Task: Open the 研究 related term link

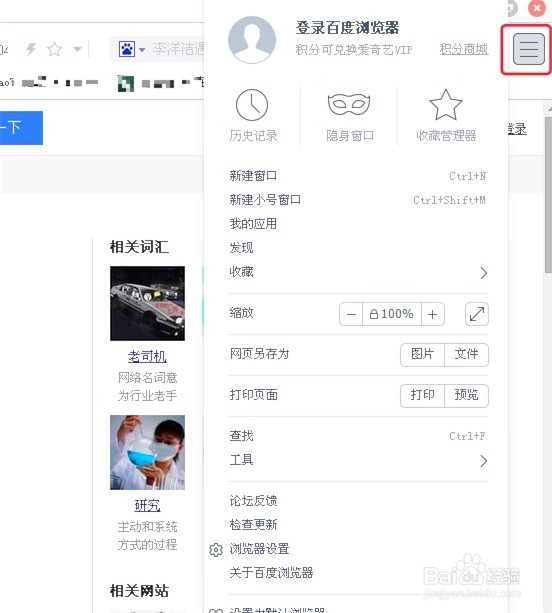Action: click(x=147, y=505)
